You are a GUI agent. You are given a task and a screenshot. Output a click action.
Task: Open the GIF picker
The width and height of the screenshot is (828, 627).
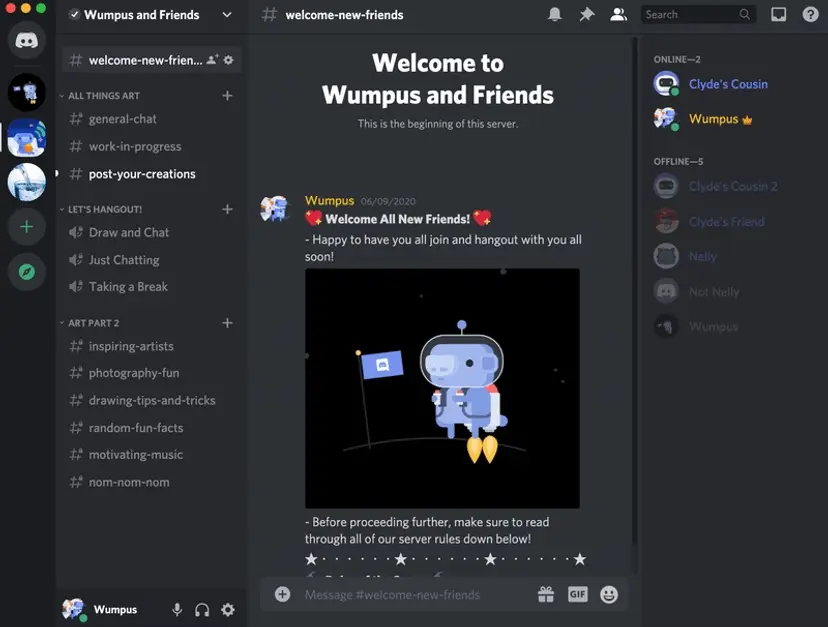[577, 594]
